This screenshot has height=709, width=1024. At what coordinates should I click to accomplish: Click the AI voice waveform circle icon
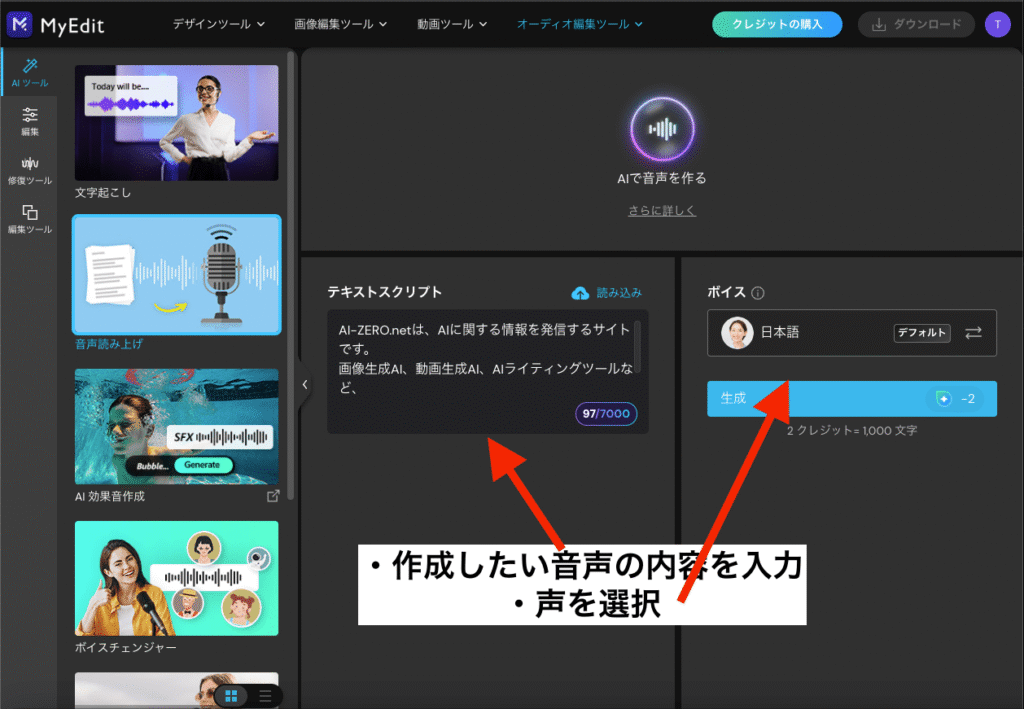click(x=662, y=129)
